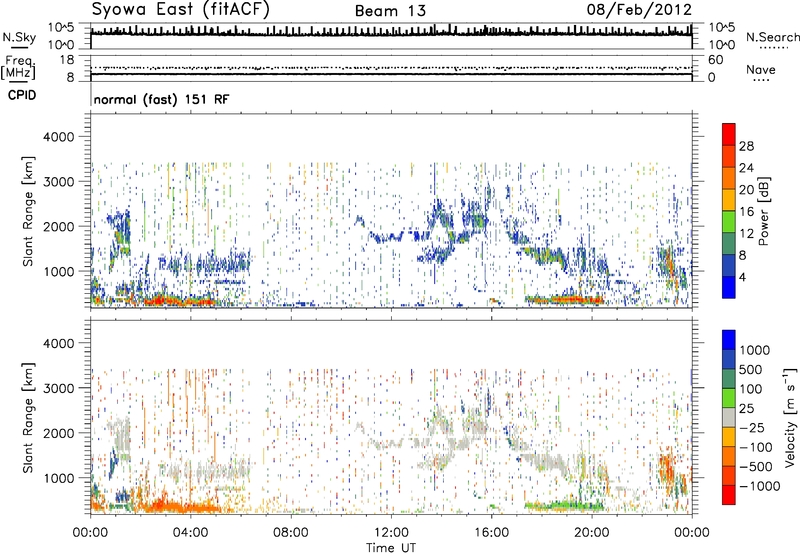The height and width of the screenshot is (554, 800).
Task: Click the blue top segment of velocity colorbar
Action: click(x=729, y=340)
